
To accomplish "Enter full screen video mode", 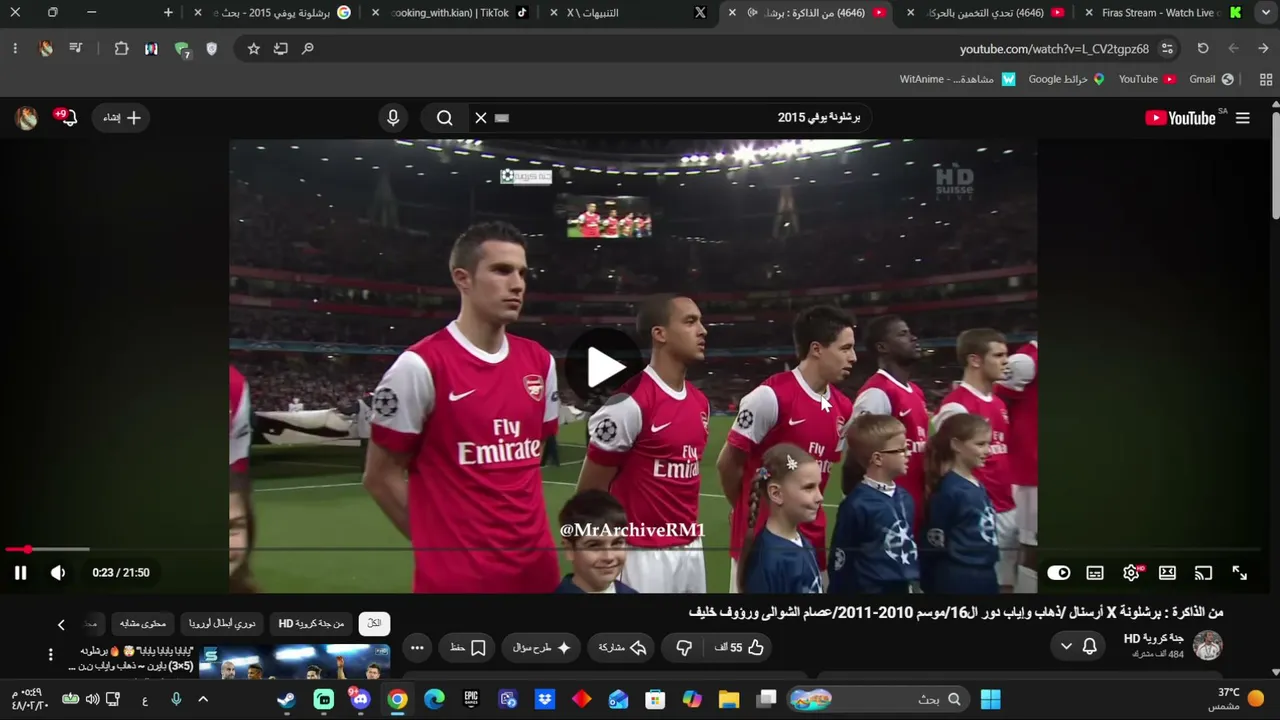I will (1239, 573).
